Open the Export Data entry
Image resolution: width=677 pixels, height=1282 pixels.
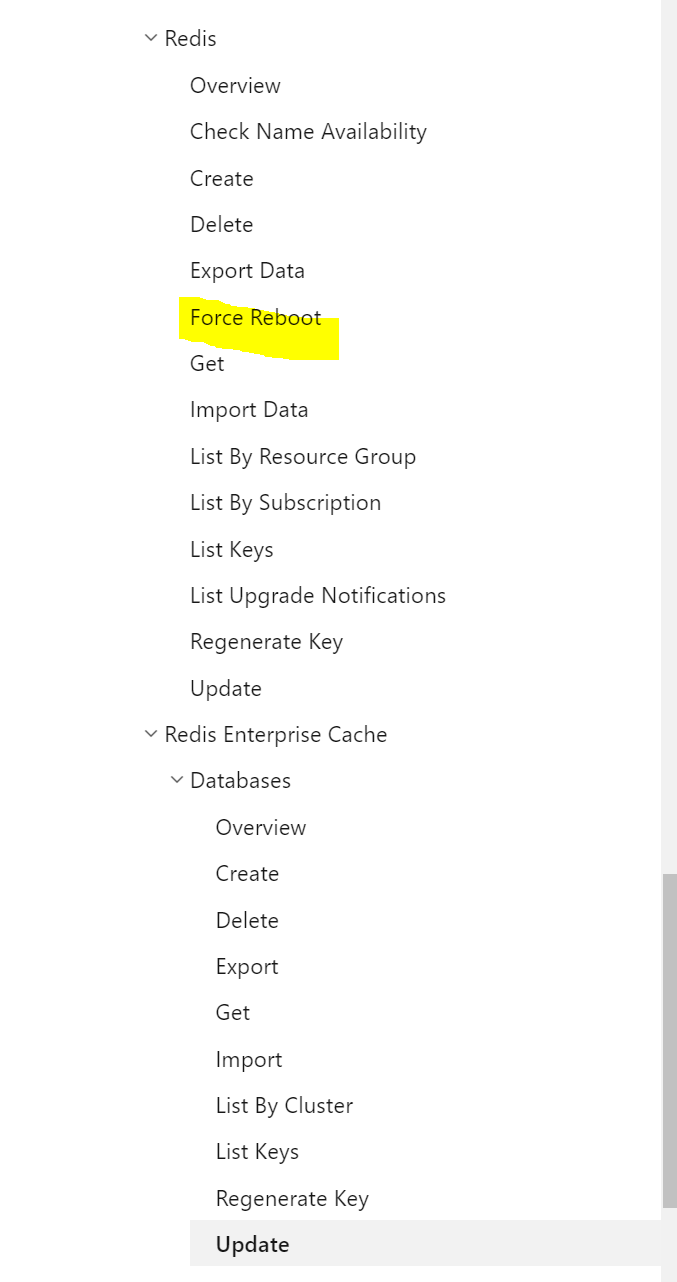coord(247,270)
